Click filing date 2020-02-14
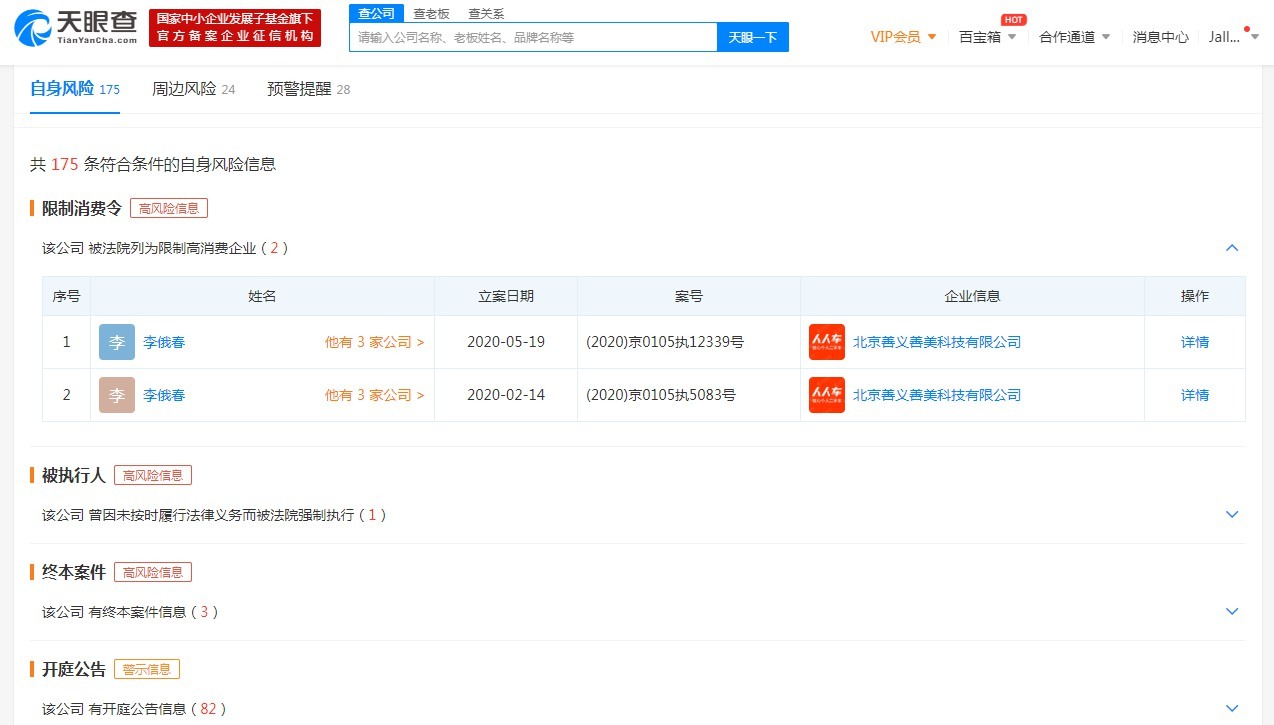Screen dimensions: 1274x725 506,395
